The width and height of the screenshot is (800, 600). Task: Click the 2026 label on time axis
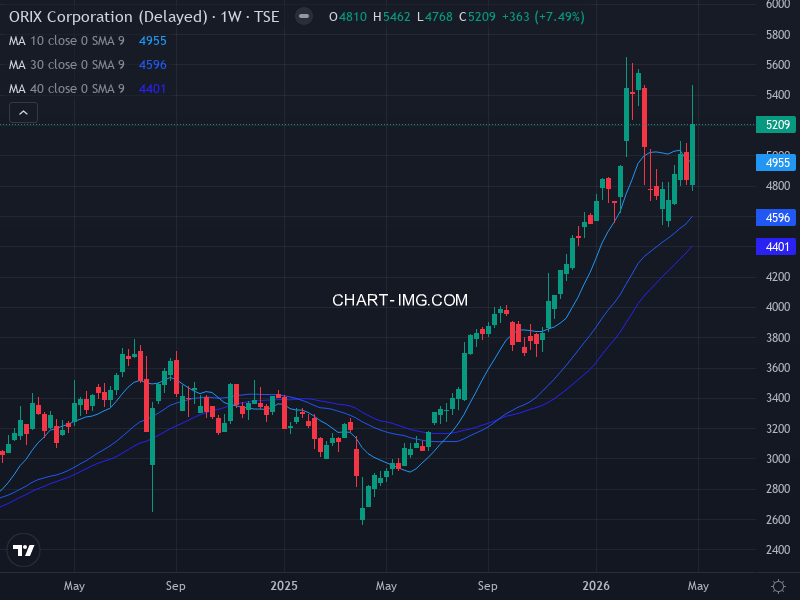tap(596, 586)
